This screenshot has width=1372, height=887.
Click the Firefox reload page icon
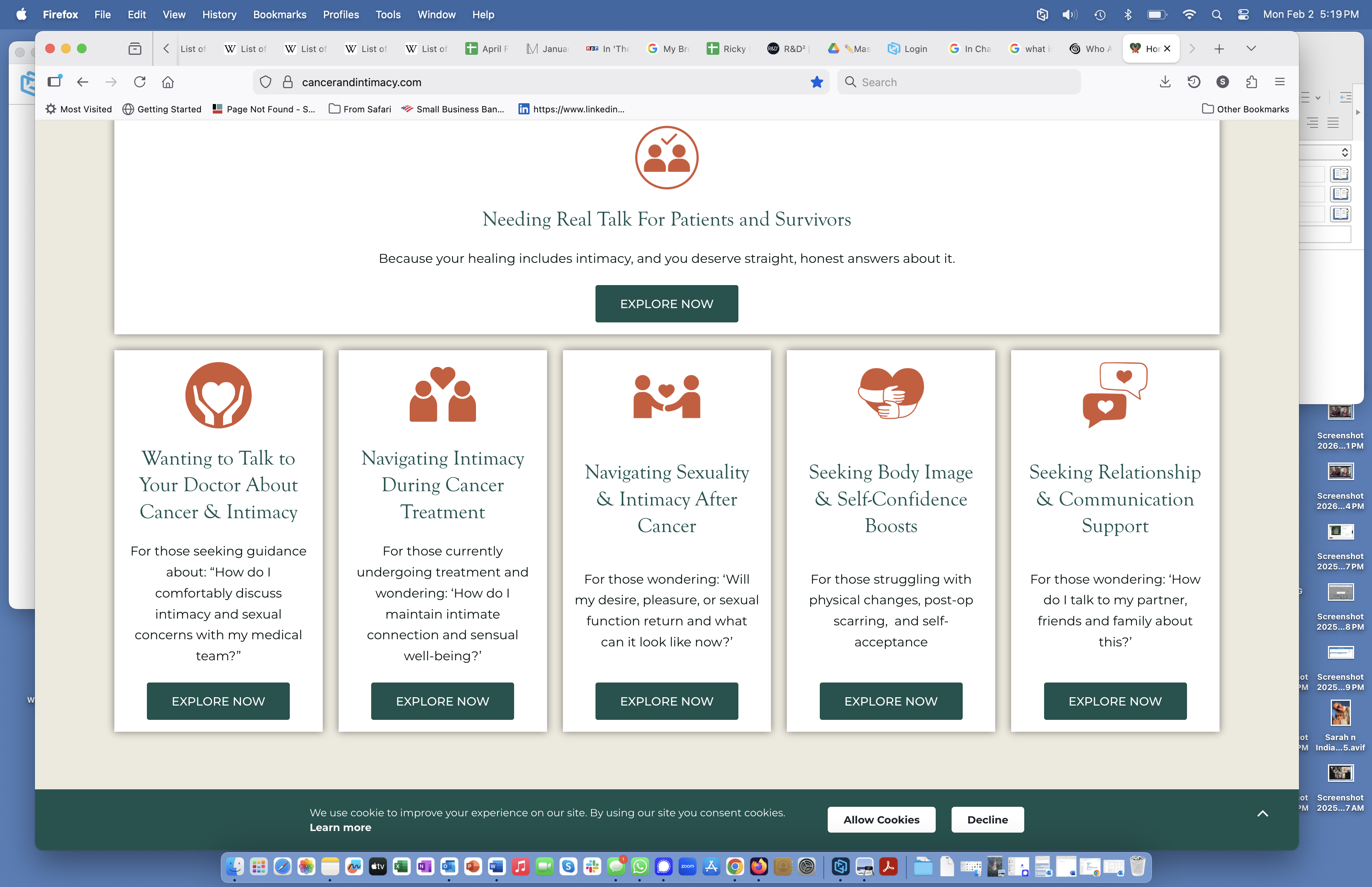tap(139, 82)
